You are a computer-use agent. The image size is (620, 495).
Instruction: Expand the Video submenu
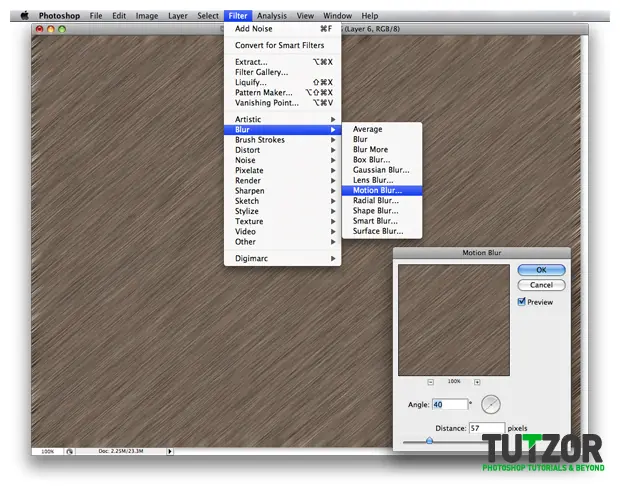(x=282, y=232)
